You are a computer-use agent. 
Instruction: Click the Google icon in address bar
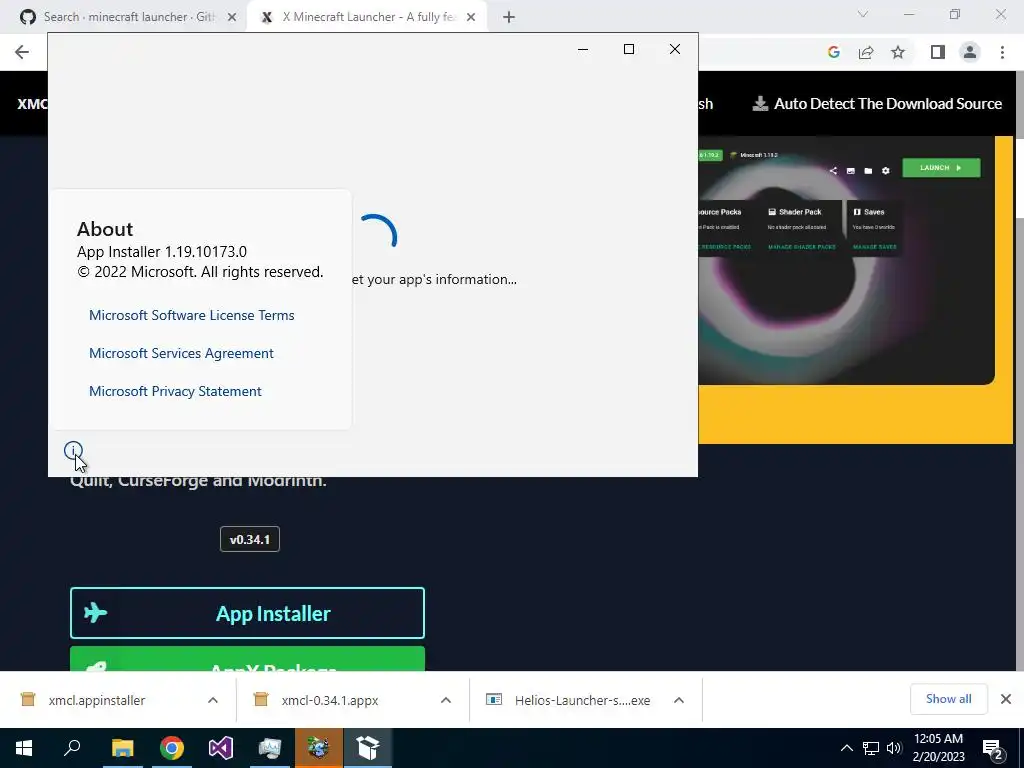[833, 52]
